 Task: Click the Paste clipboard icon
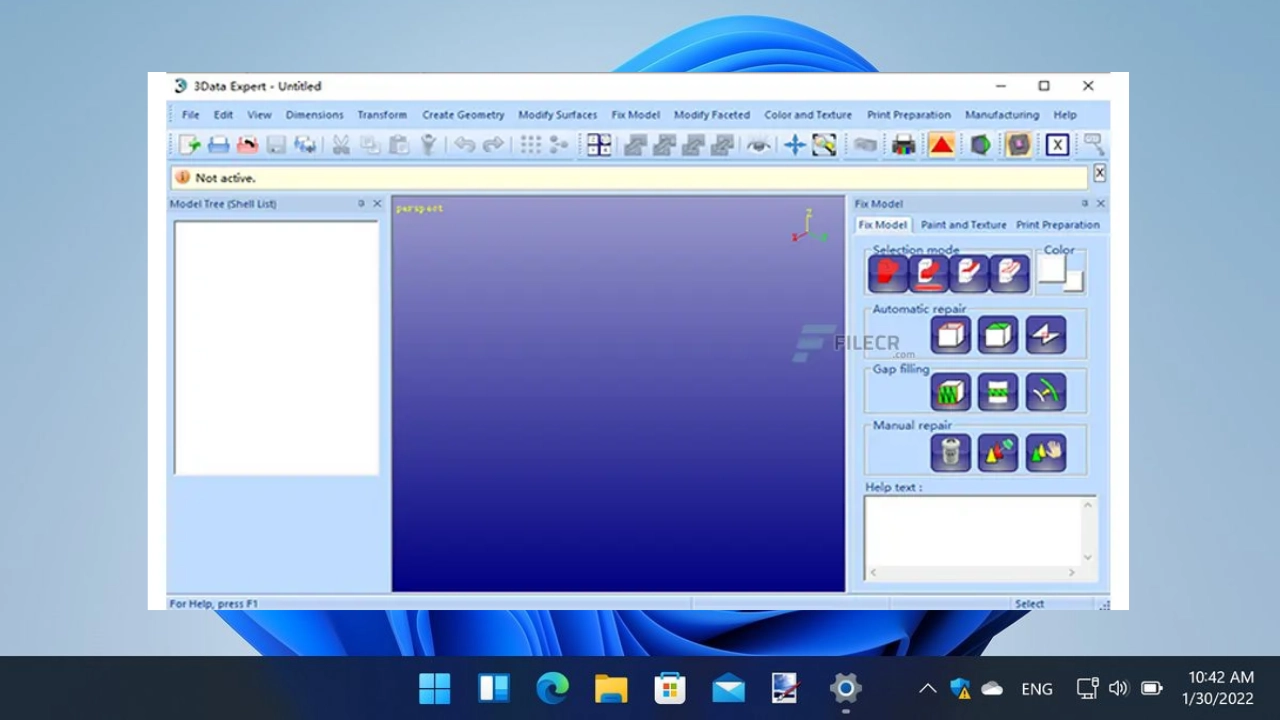point(399,145)
